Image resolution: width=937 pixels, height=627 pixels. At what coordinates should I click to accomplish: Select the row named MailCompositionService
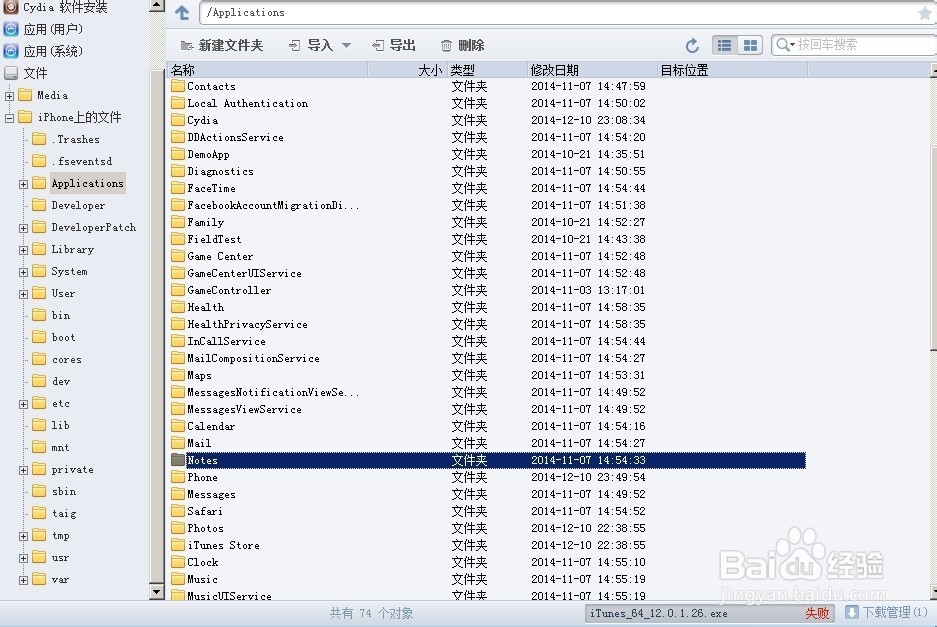(x=487, y=358)
